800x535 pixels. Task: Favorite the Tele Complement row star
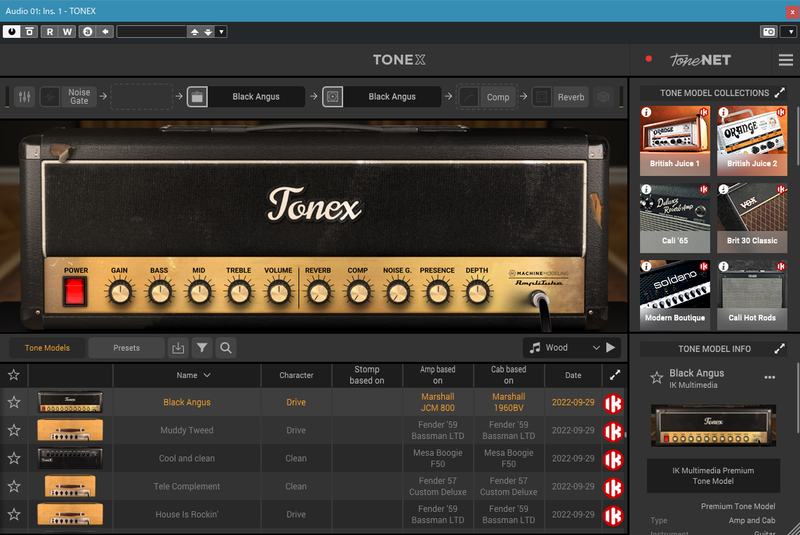(14, 486)
